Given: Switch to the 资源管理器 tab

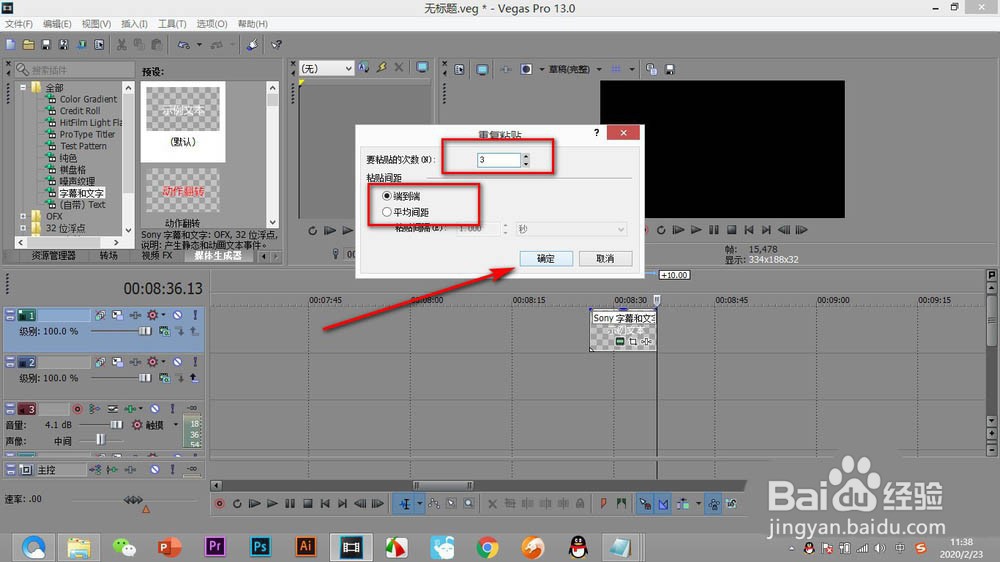Looking at the screenshot, I should point(54,255).
